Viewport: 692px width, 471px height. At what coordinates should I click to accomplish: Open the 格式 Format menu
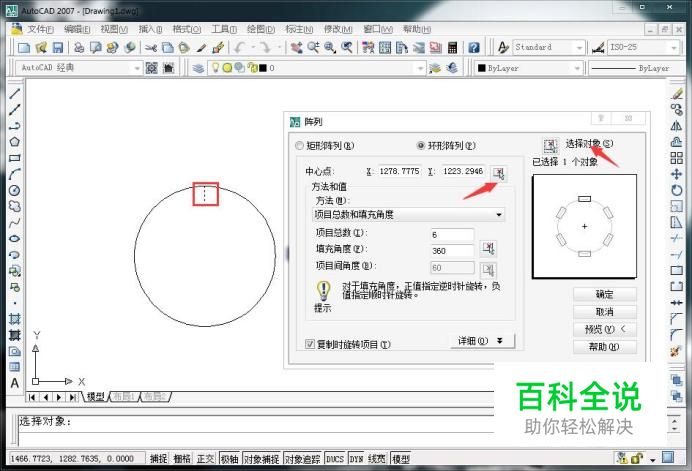(x=187, y=29)
